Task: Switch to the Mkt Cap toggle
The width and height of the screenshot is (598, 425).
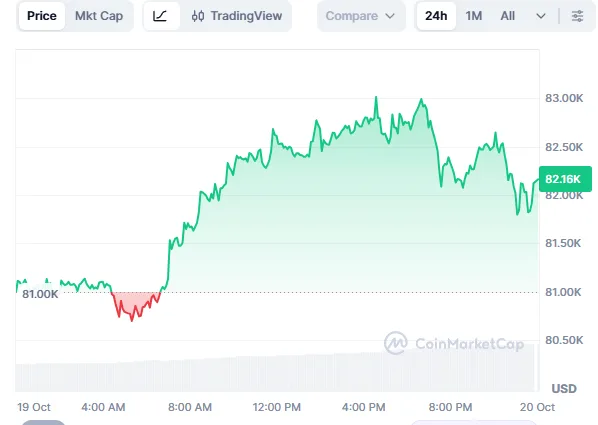Action: pos(99,16)
